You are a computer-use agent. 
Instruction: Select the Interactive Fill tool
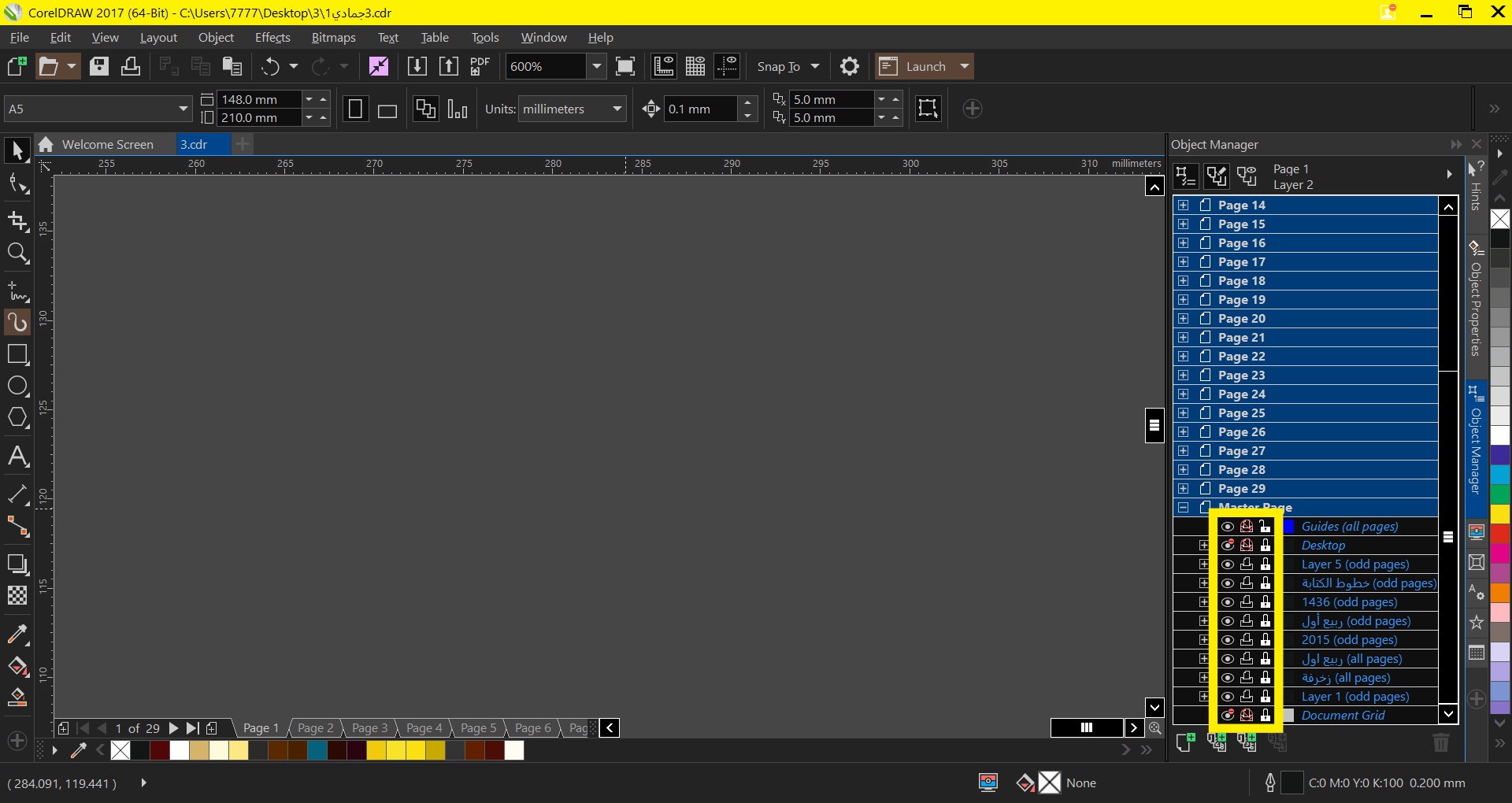click(17, 666)
